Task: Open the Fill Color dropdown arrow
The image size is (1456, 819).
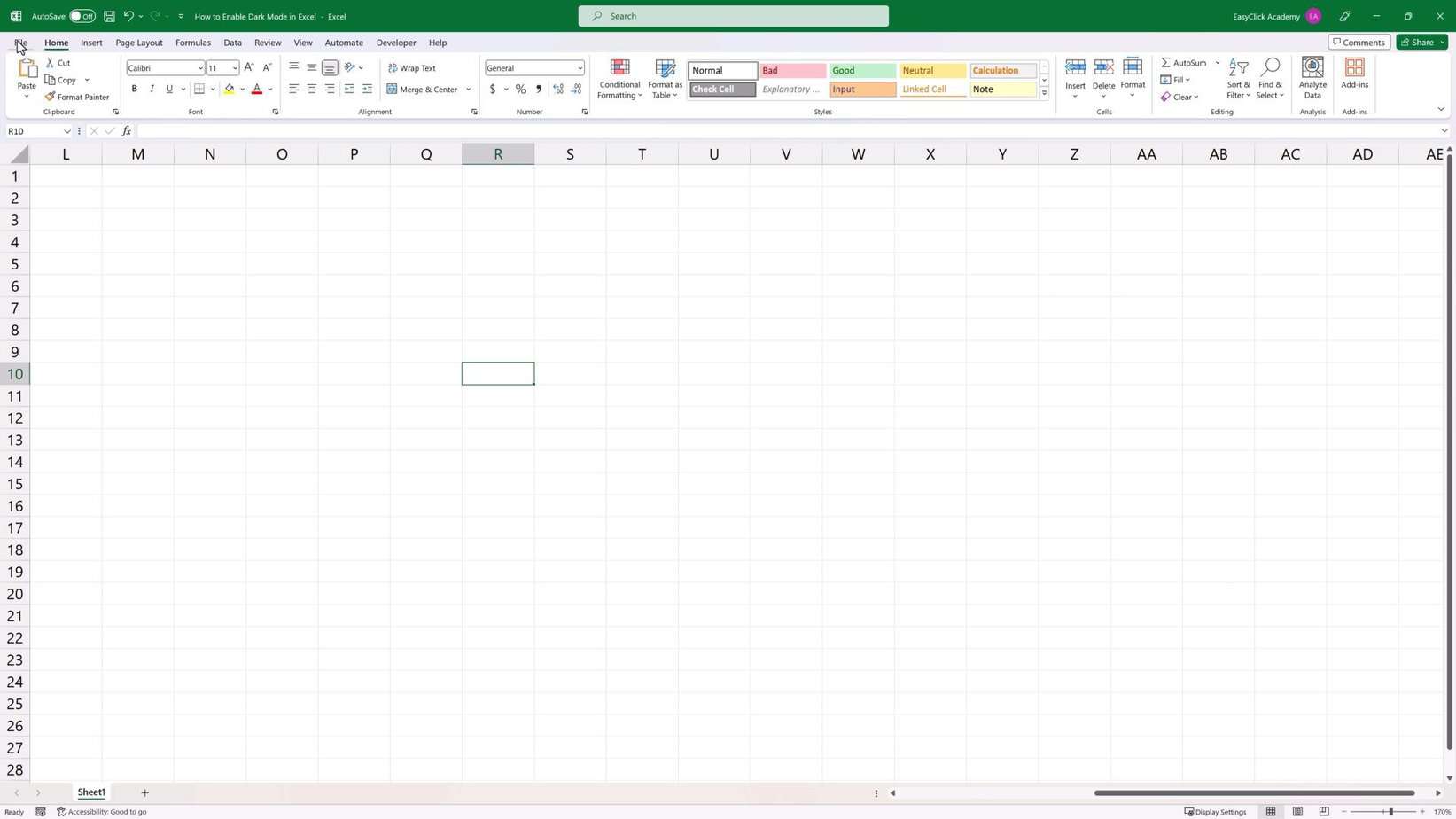Action: pos(242,89)
